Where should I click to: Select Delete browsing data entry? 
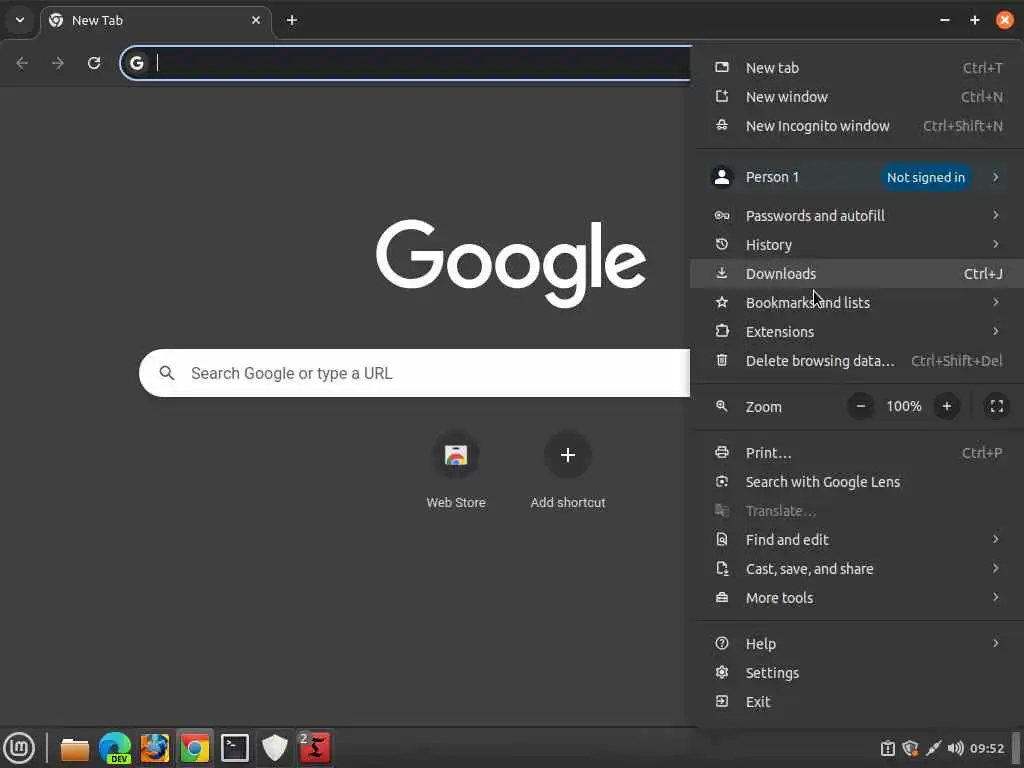(x=857, y=360)
